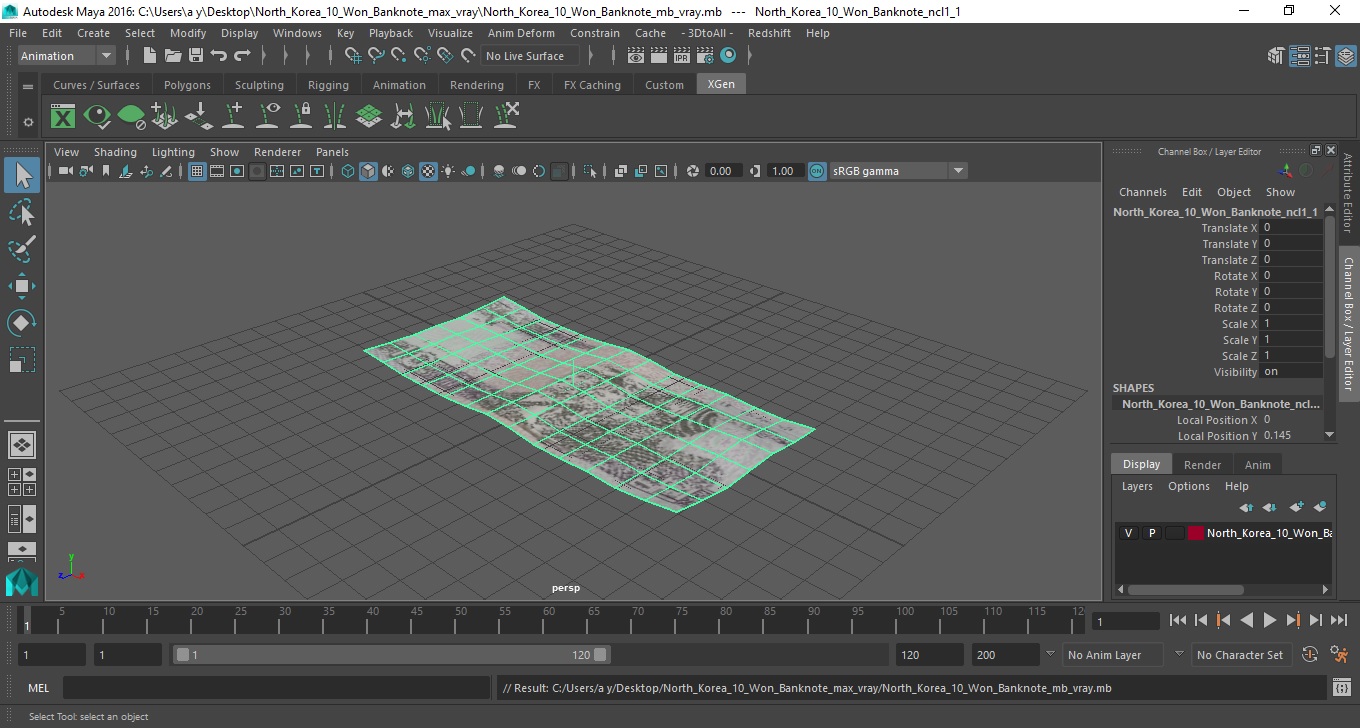
Task: Open Render Settings icon
Action: pos(705,56)
